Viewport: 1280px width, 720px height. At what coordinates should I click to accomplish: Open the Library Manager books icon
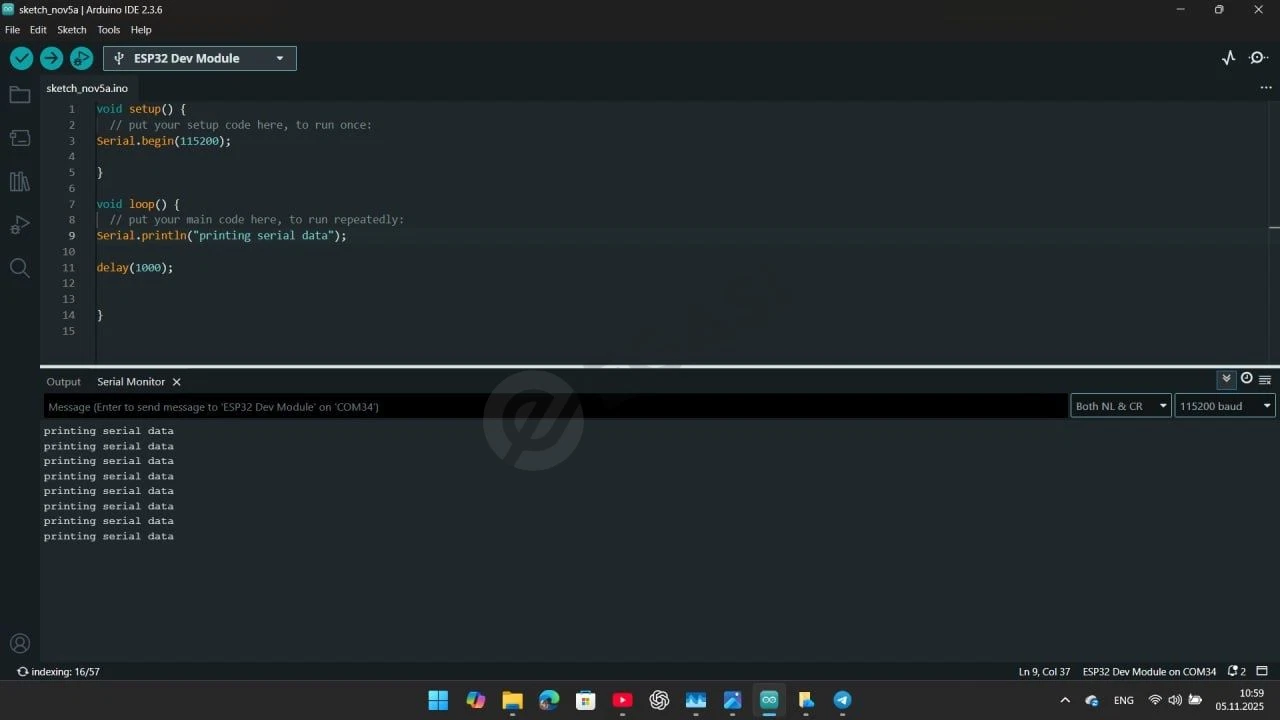click(x=19, y=181)
